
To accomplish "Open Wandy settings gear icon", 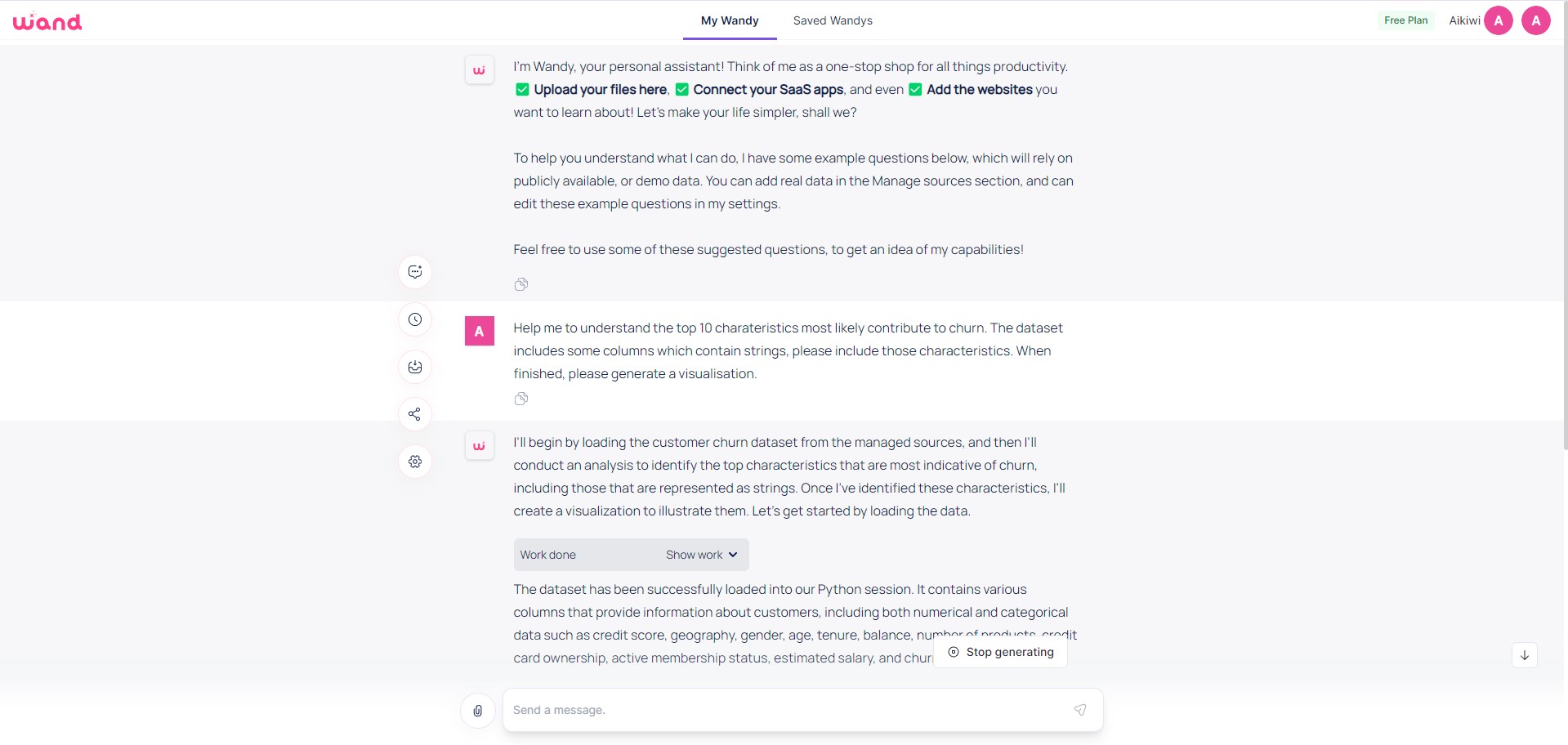I will (x=415, y=462).
